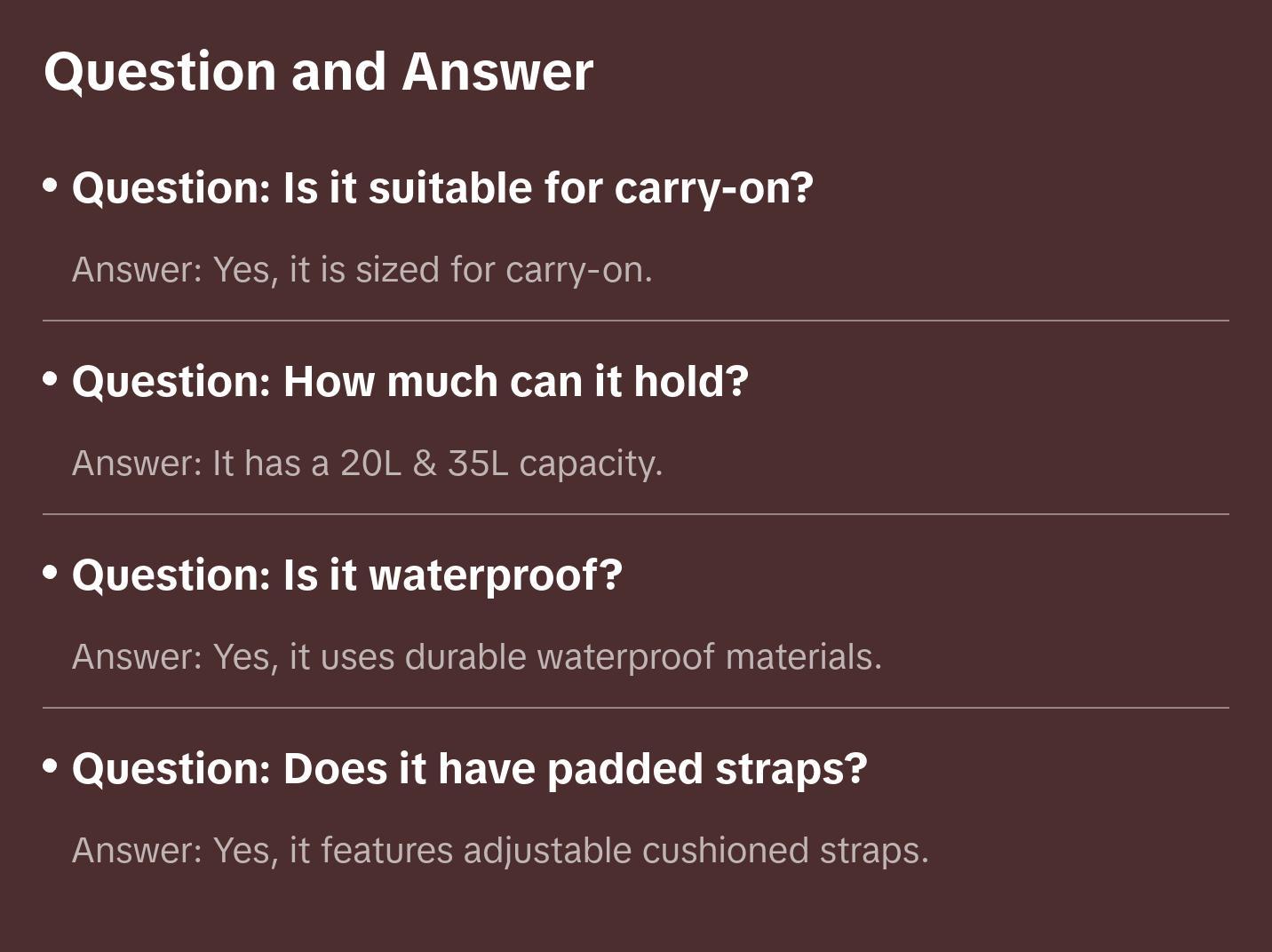Click the divider line below the carry-on answer
The height and width of the screenshot is (952, 1272).
pyautogui.click(x=636, y=321)
